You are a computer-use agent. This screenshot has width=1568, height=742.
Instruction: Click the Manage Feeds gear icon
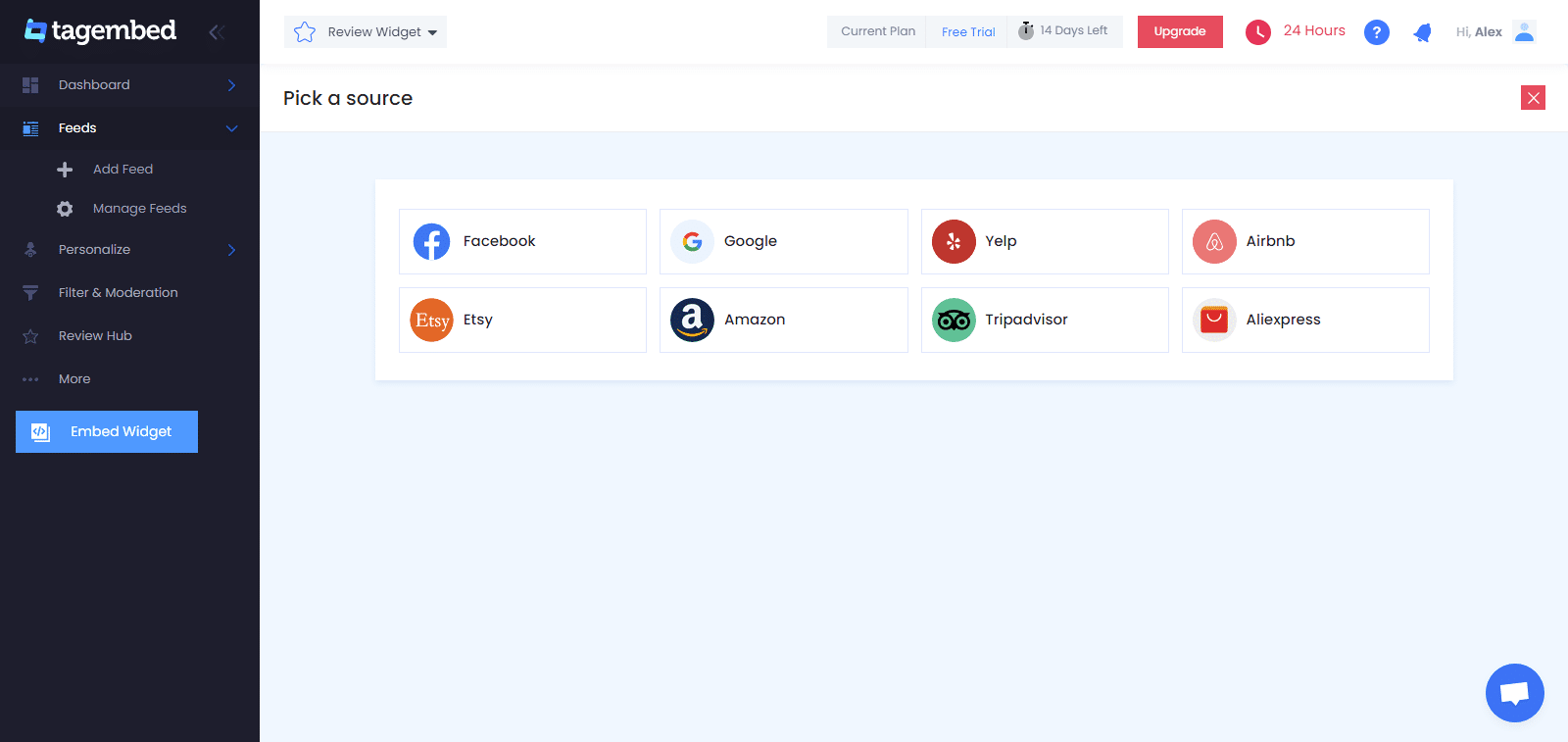pyautogui.click(x=65, y=209)
